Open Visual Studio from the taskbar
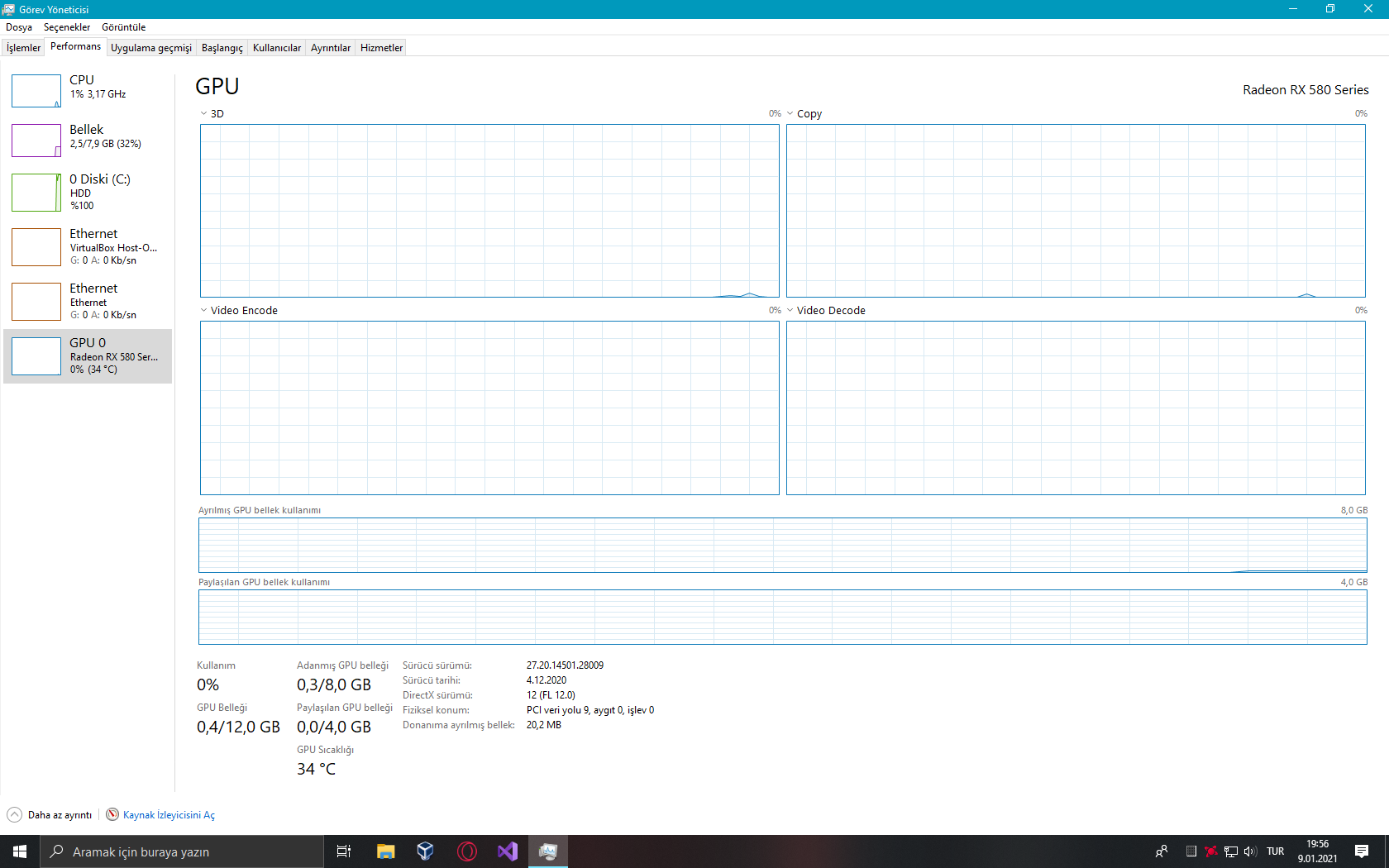1389x868 pixels. point(507,851)
